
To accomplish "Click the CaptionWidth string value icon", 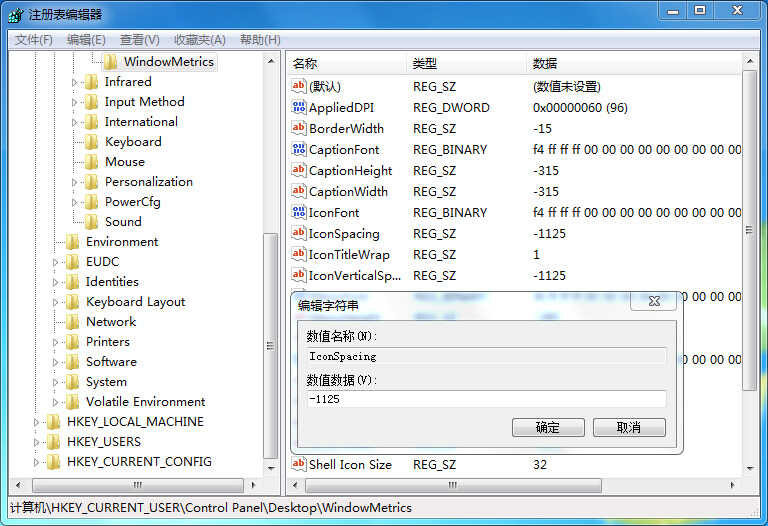I will tap(299, 191).
